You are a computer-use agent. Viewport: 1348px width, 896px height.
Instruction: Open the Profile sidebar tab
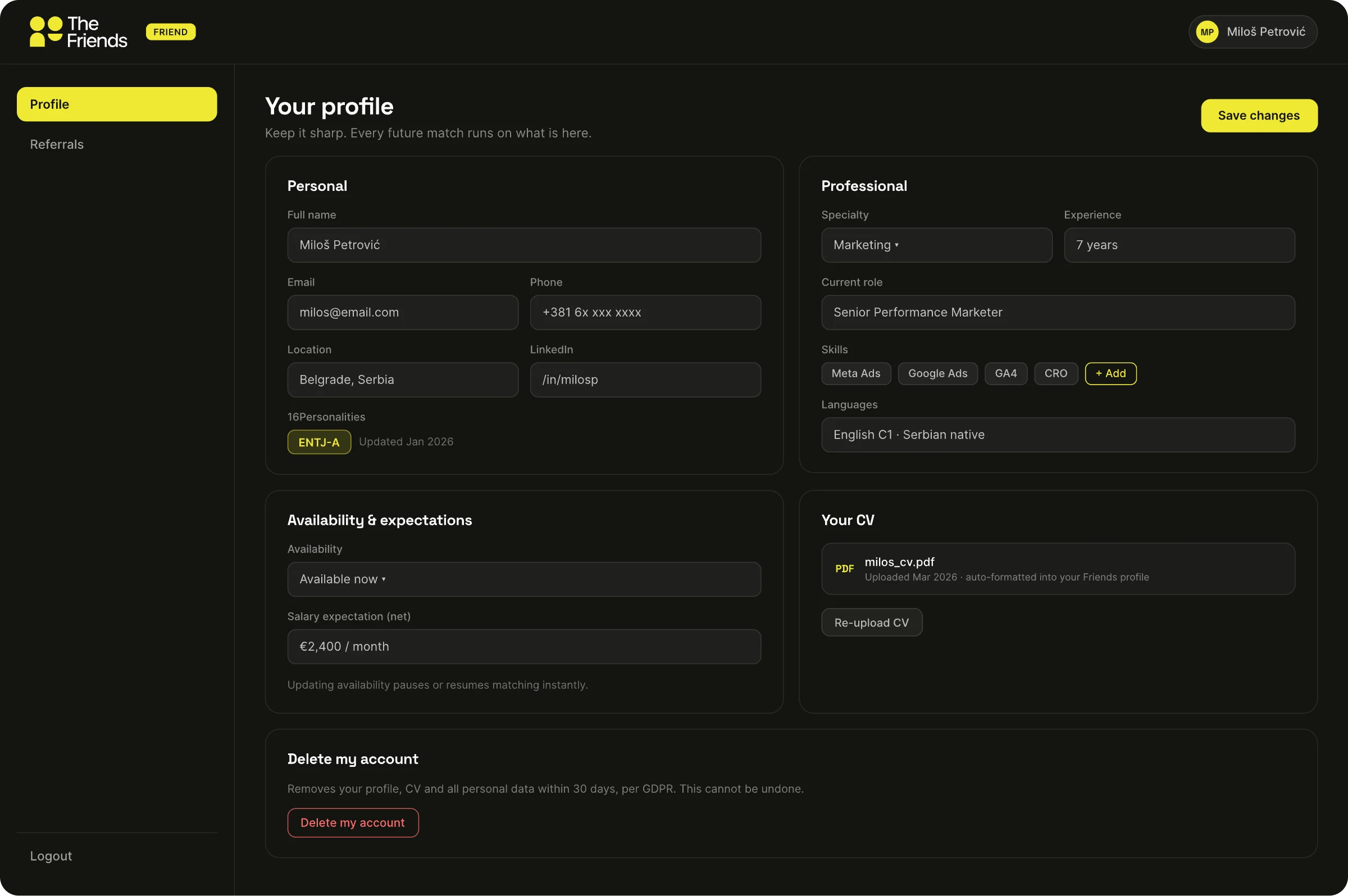117,104
